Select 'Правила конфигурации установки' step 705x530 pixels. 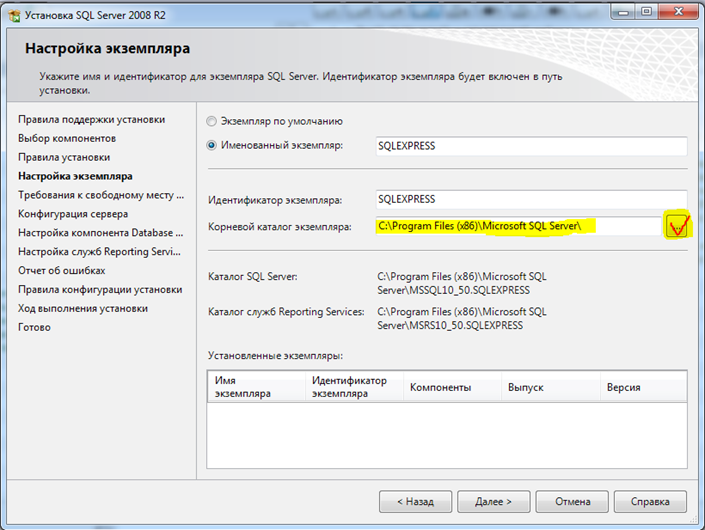(100, 289)
